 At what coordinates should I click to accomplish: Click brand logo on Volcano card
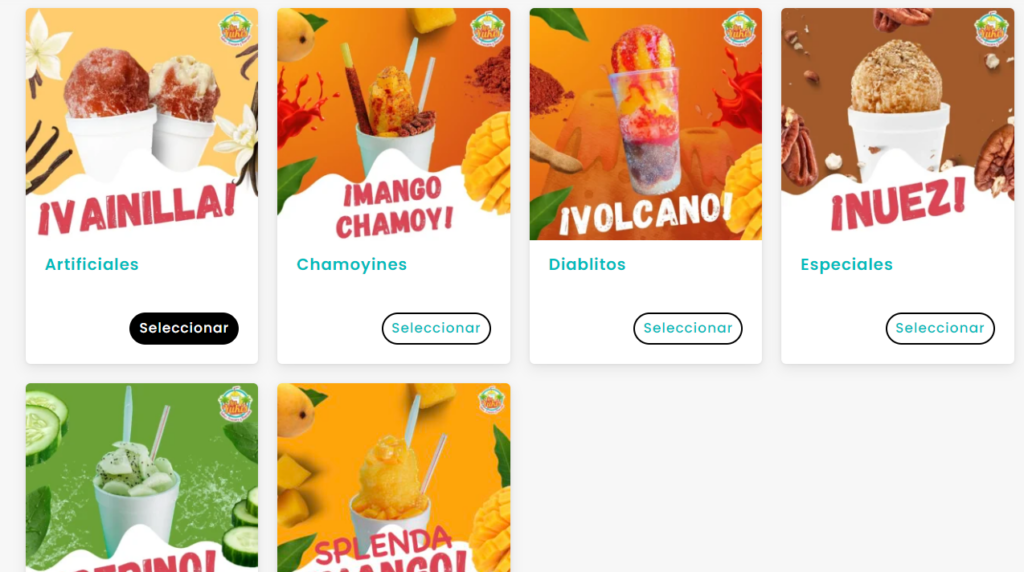[739, 29]
